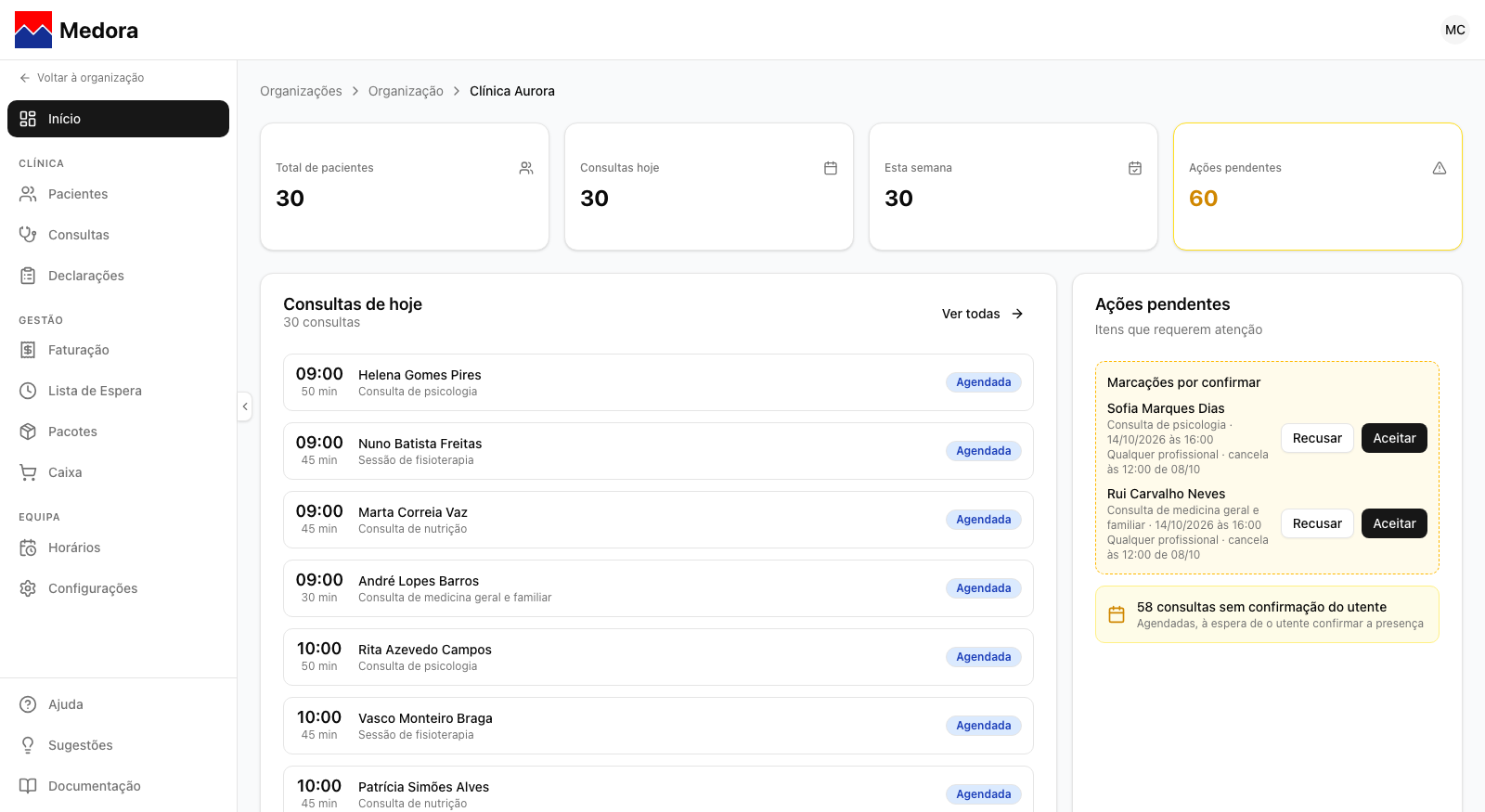Click the Documentação book icon
The image size is (1485, 812).
click(x=28, y=786)
